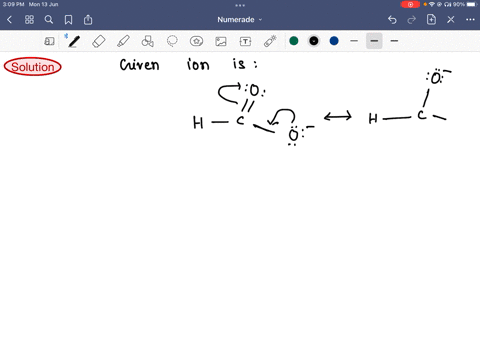Bookmark this page
The image size is (480, 360).
68,20
